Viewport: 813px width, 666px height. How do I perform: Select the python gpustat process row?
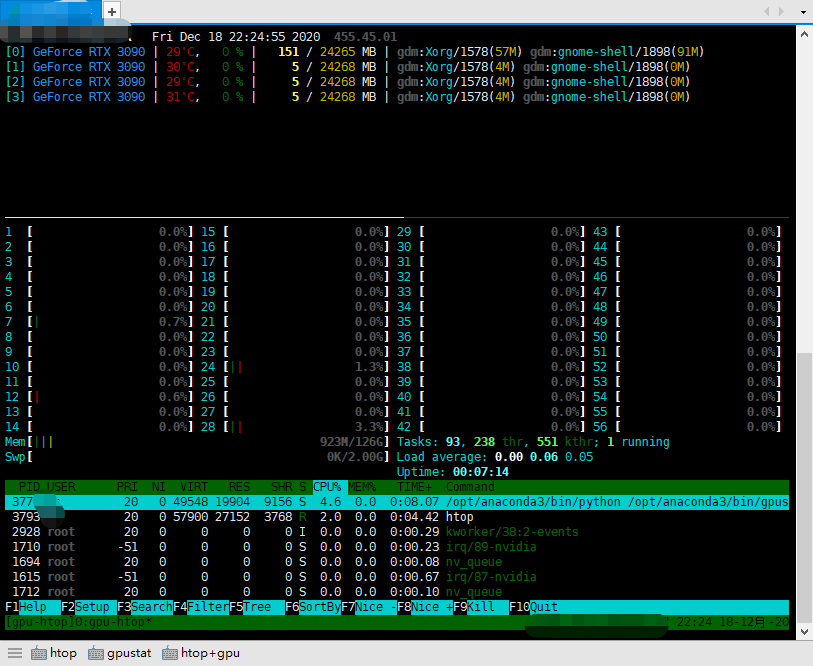400,501
